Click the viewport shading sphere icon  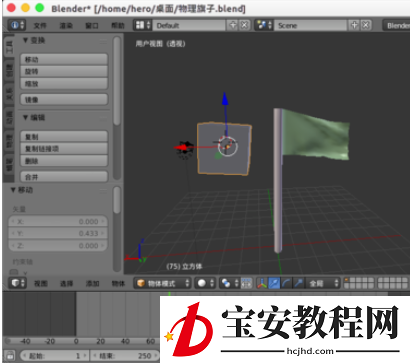pos(202,283)
